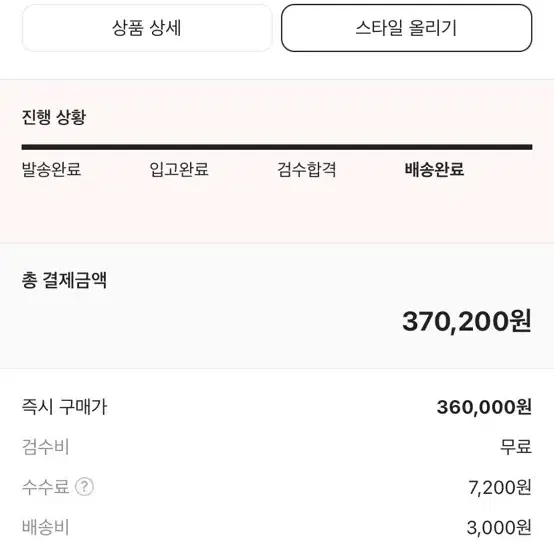Open the 상품 상세 button
This screenshot has width=554, height=554.
[x=147, y=28]
